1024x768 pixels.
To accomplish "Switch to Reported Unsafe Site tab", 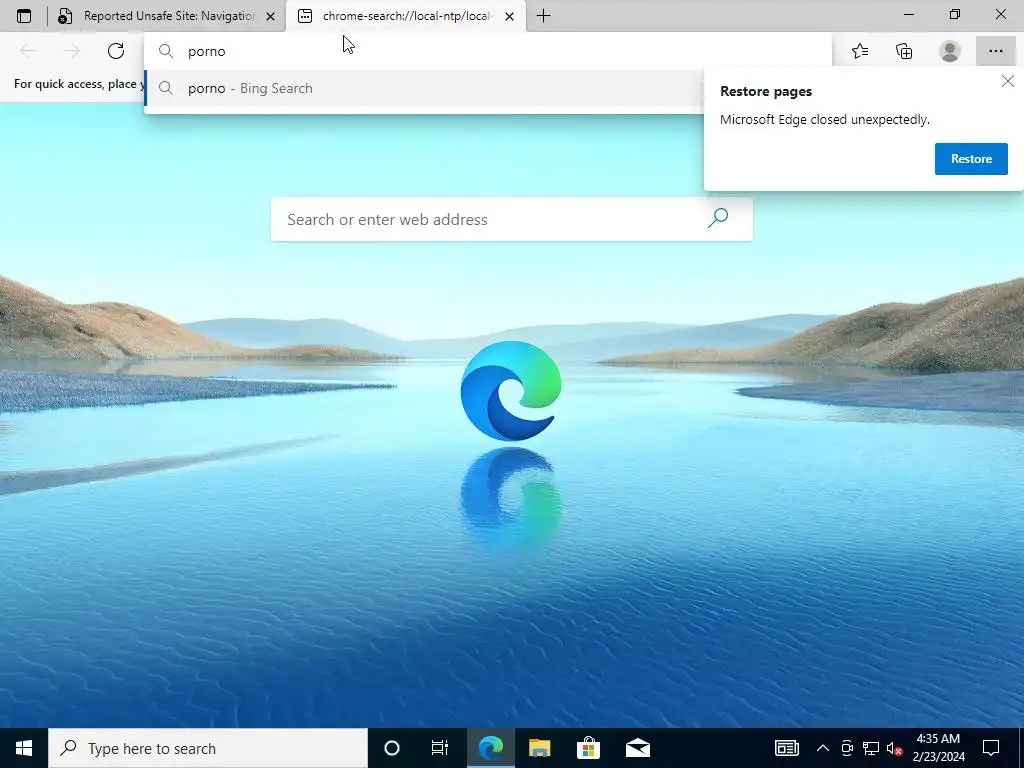I will (x=155, y=16).
